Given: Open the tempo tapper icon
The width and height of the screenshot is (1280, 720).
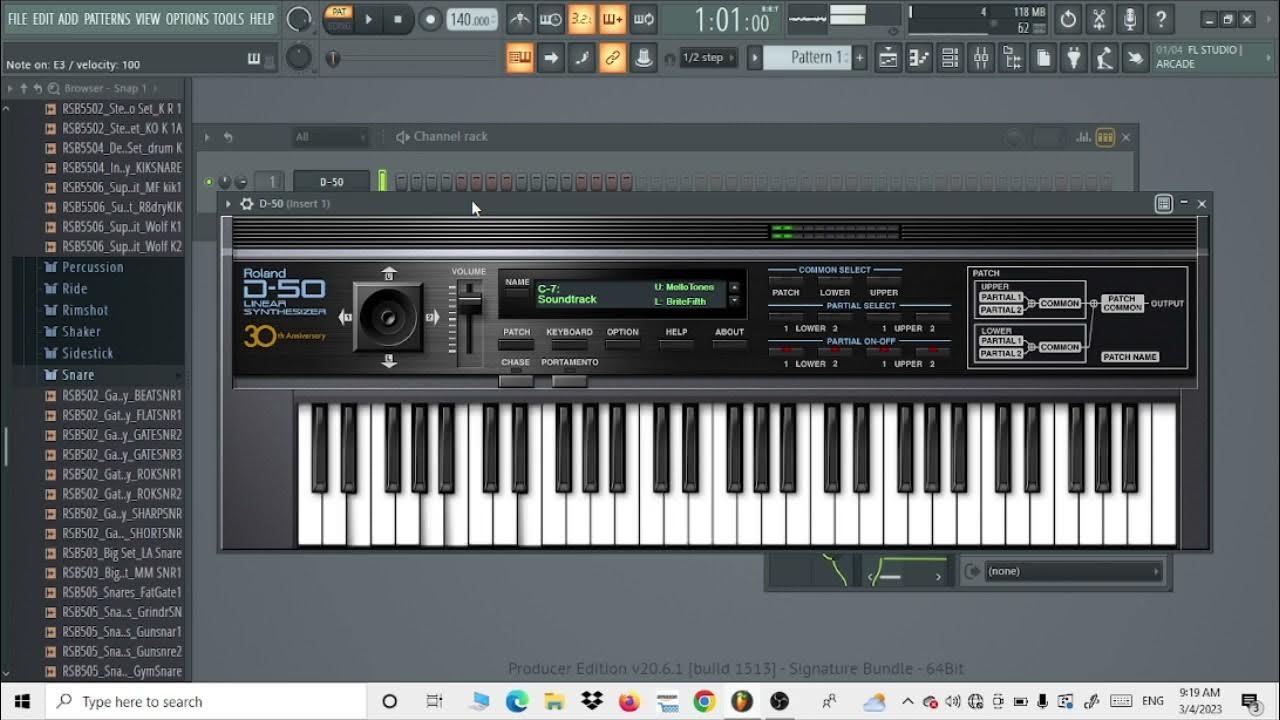Looking at the screenshot, I should (1105, 58).
